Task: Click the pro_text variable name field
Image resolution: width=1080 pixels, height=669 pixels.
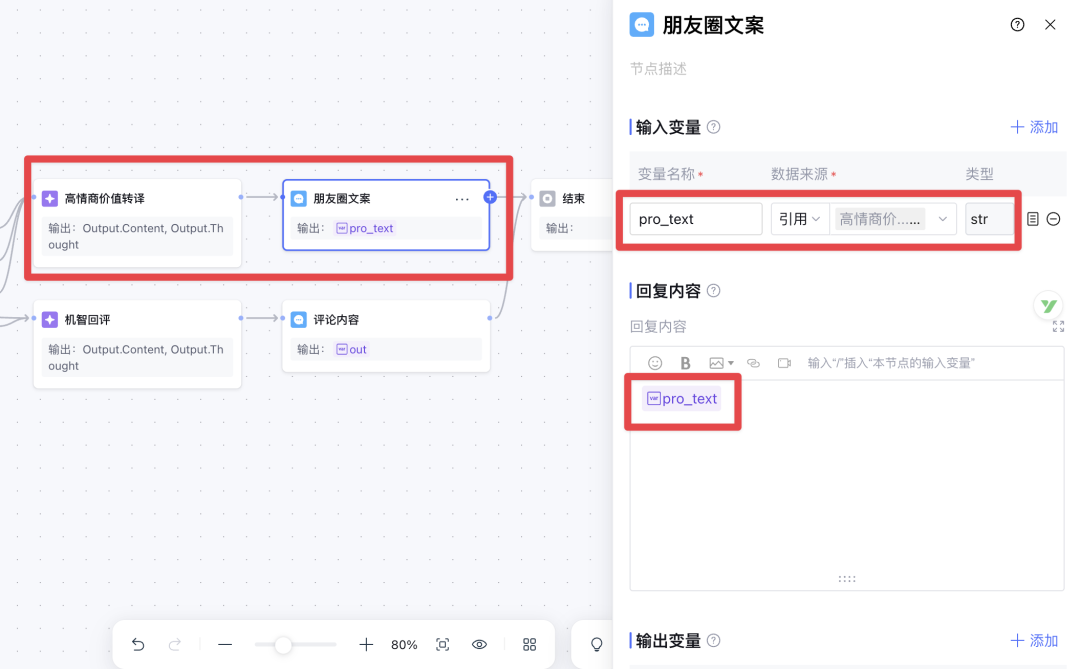Action: [696, 219]
